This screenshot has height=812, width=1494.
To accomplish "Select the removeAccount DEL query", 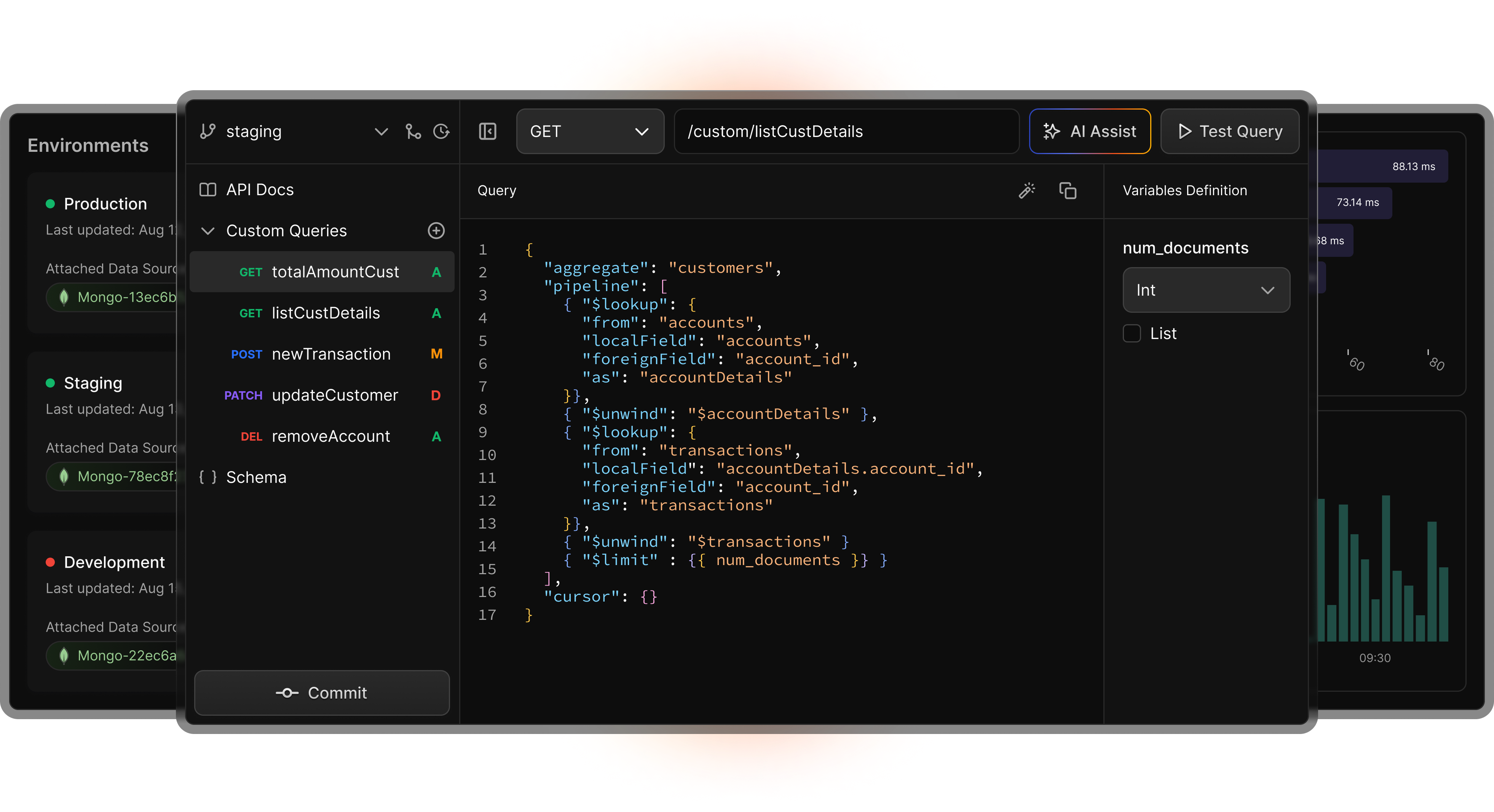I will [x=322, y=436].
